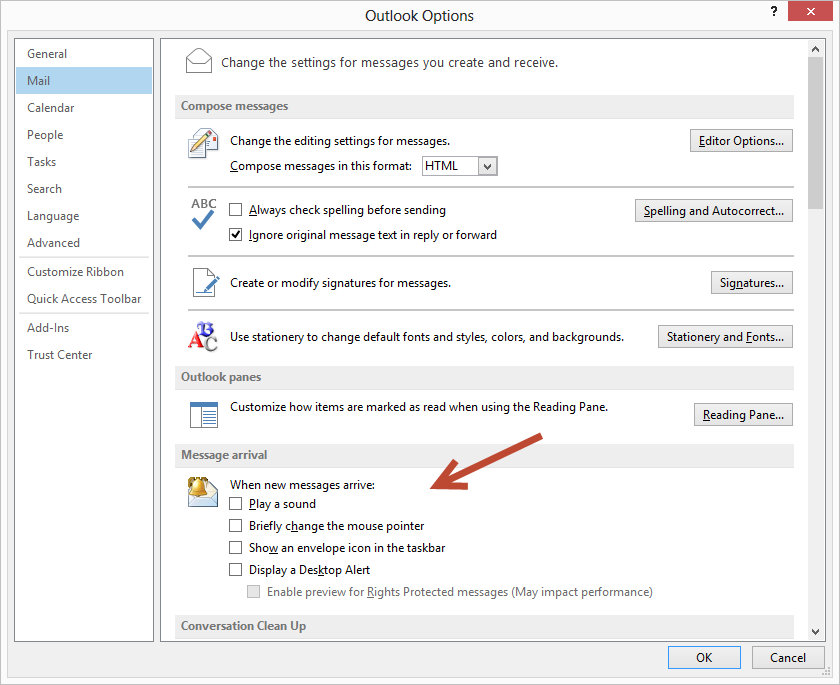Click the scrollbar down arrow
The width and height of the screenshot is (840, 685).
click(816, 631)
